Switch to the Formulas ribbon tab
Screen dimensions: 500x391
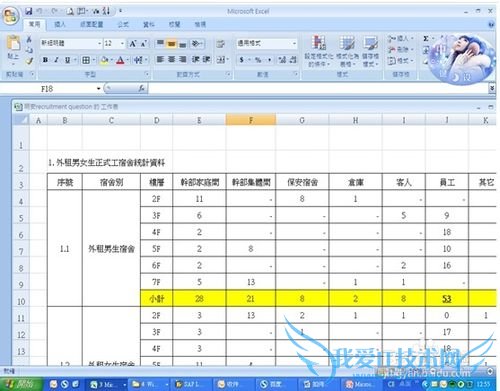point(123,24)
